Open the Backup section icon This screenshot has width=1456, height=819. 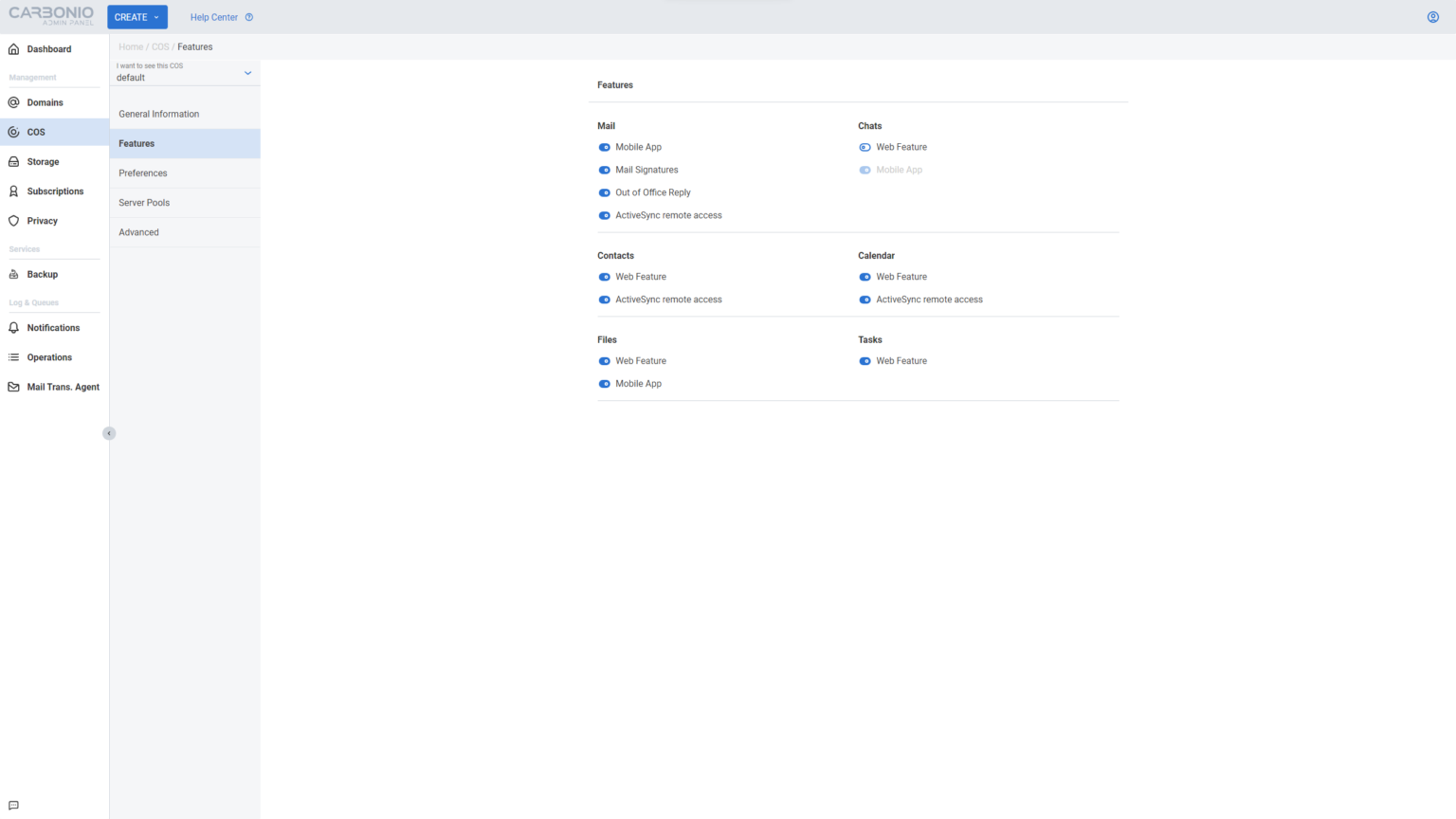pos(13,274)
